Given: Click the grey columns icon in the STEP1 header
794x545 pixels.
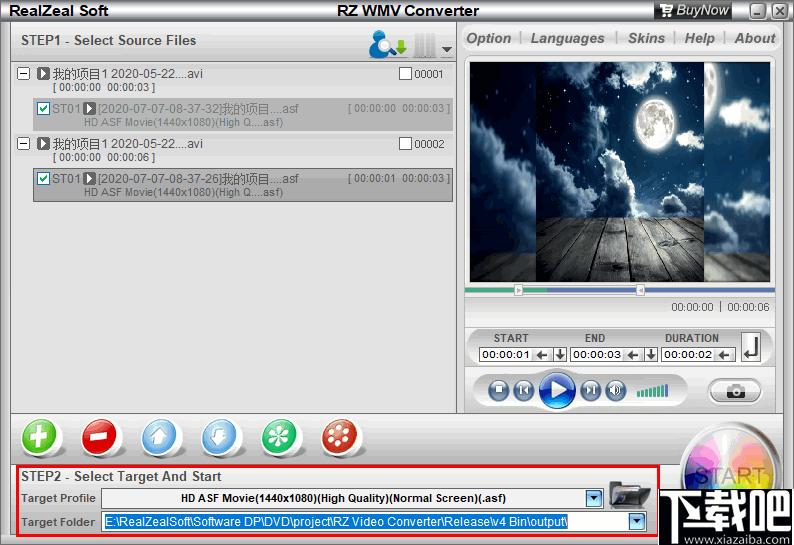Looking at the screenshot, I should 424,45.
